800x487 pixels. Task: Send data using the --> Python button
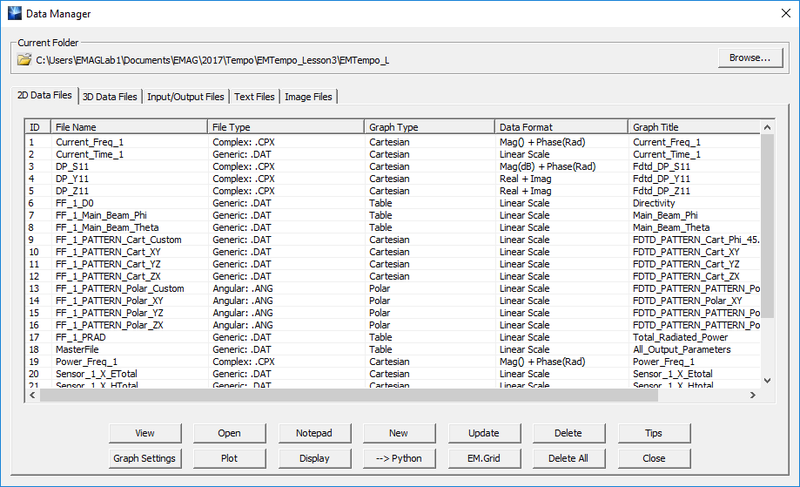pyautogui.click(x=397, y=458)
